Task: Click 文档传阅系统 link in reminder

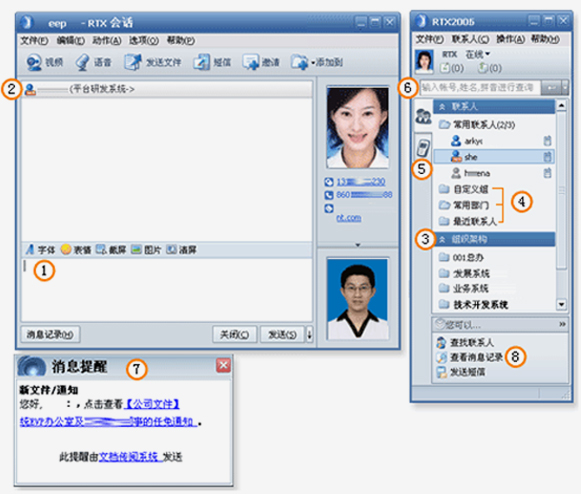Action: point(130,457)
